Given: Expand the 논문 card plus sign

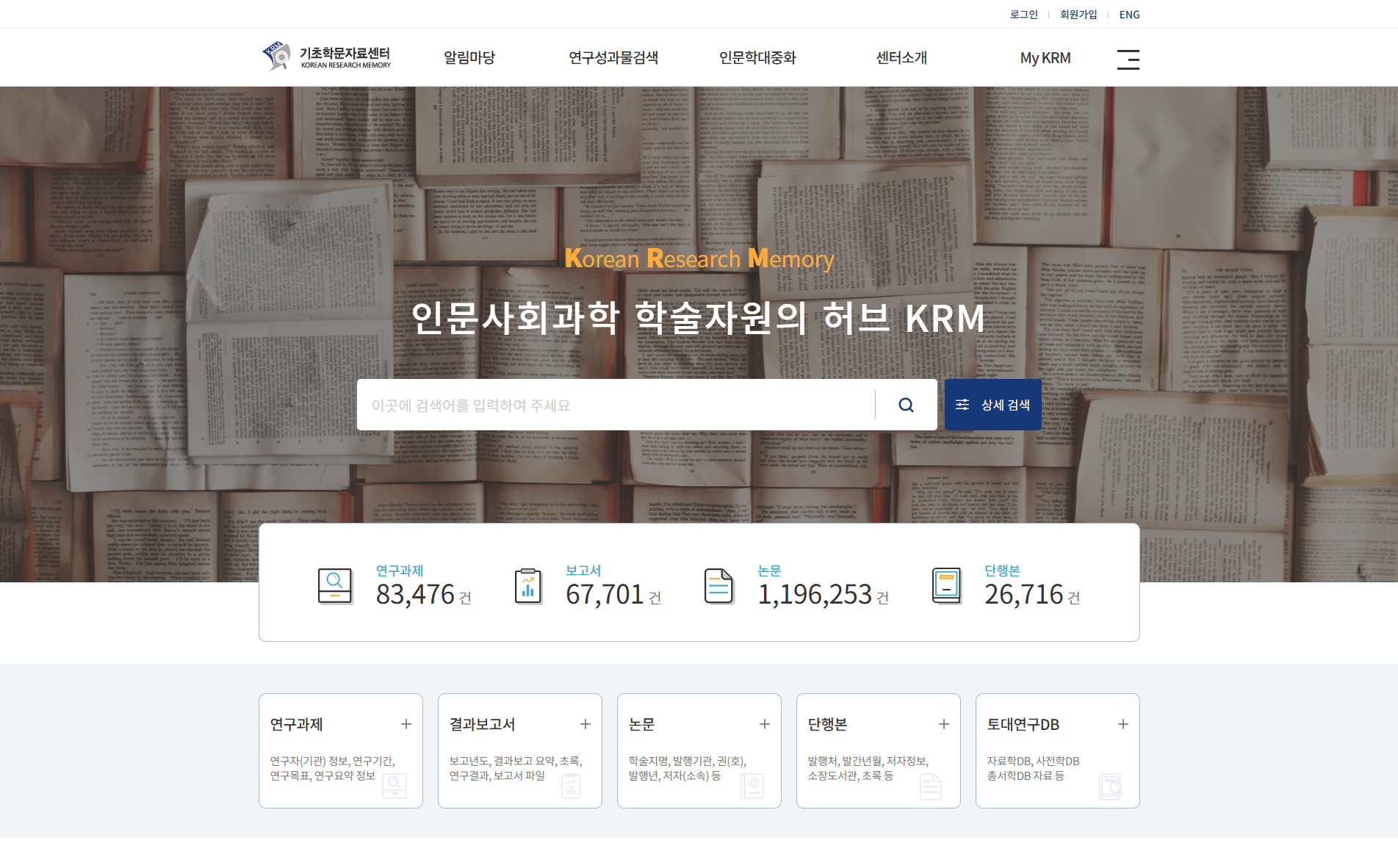Looking at the screenshot, I should click(x=765, y=724).
